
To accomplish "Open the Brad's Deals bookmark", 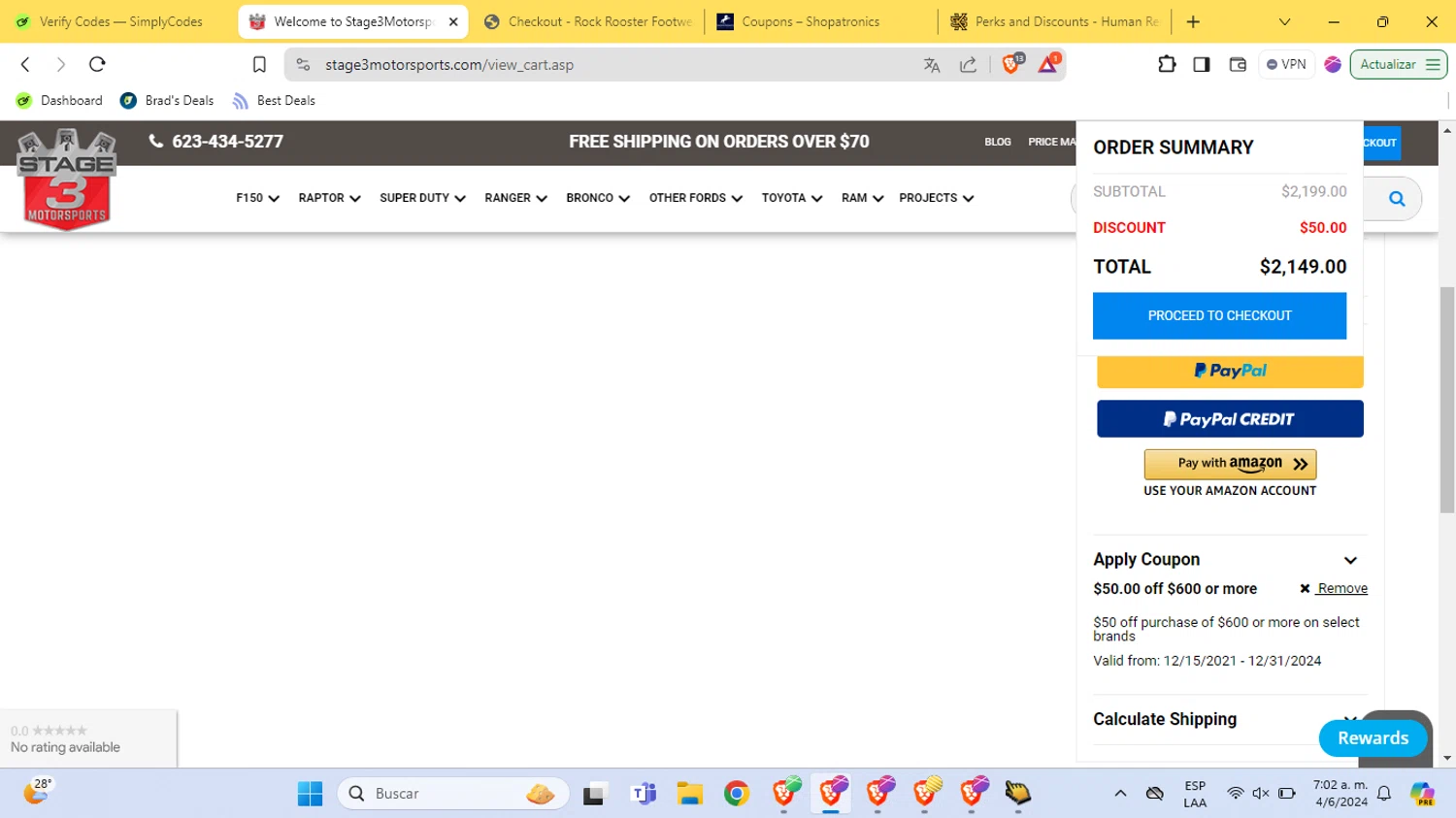I will 167,101.
